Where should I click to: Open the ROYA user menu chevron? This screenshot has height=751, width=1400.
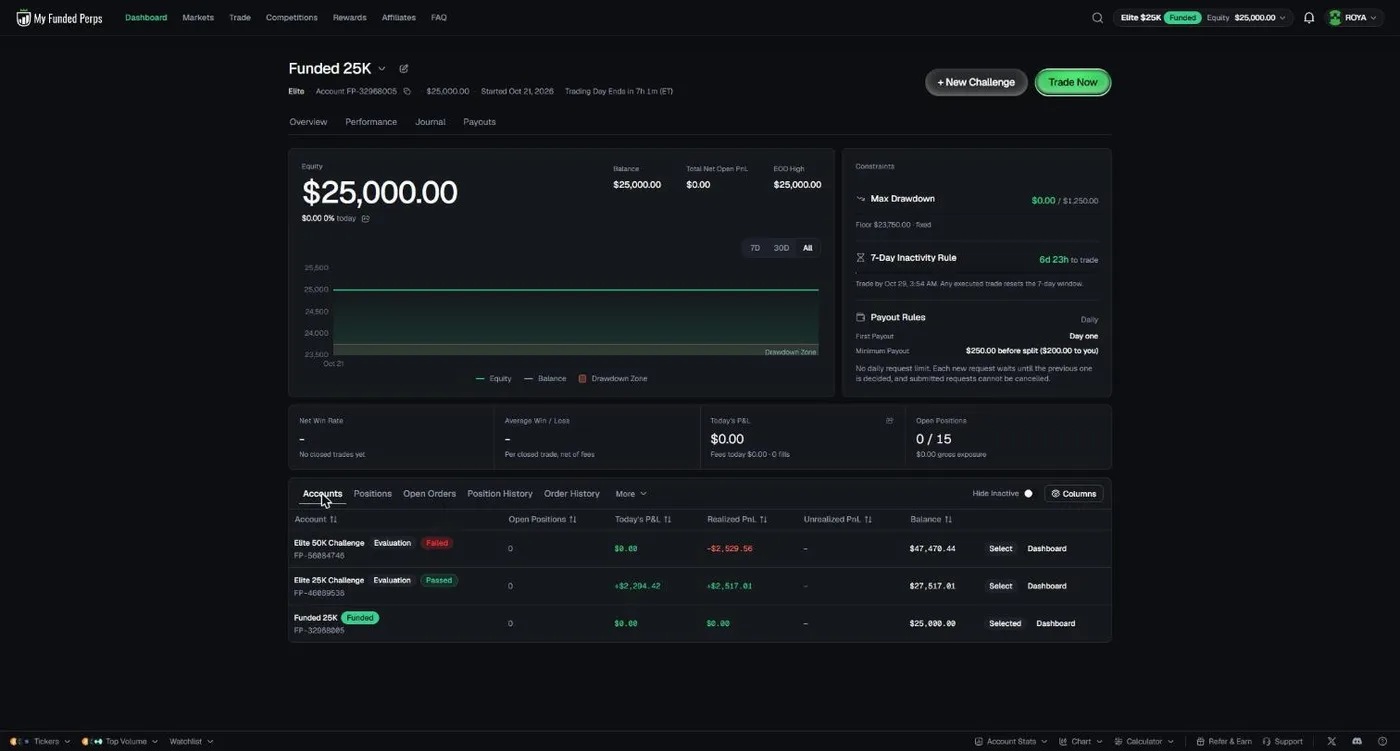pyautogui.click(x=1375, y=18)
